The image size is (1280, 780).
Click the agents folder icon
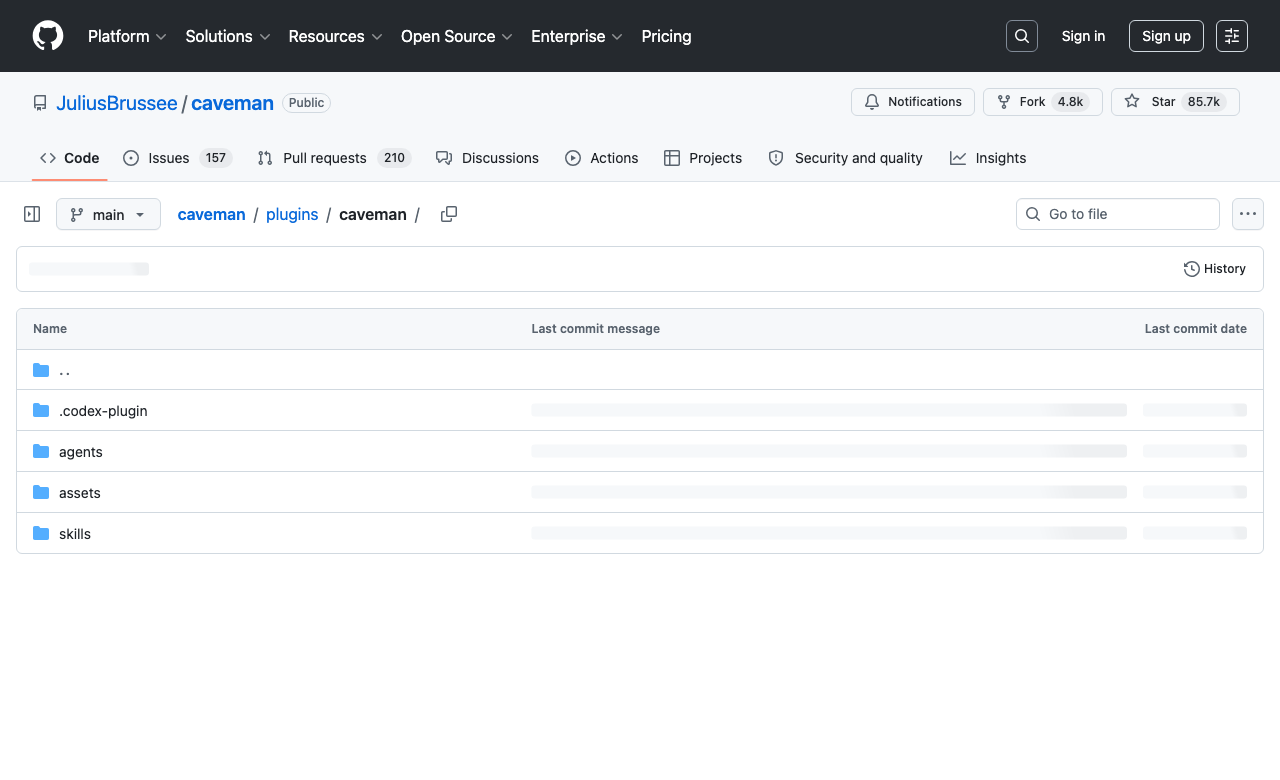pos(41,452)
